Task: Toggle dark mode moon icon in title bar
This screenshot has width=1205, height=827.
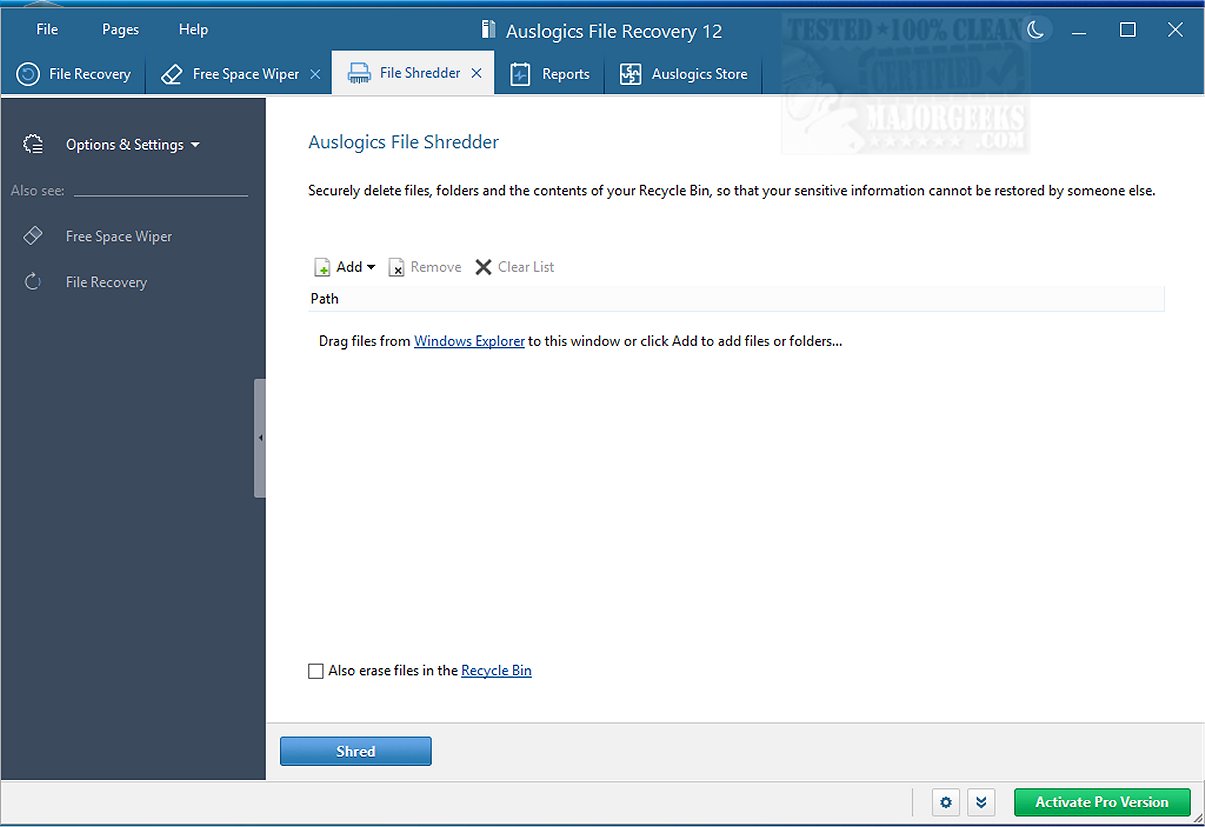Action: point(1036,30)
